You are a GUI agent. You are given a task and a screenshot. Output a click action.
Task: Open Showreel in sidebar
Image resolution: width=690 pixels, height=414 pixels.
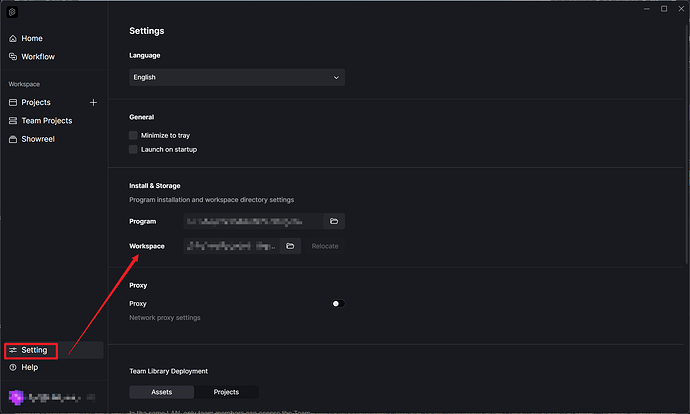38,139
